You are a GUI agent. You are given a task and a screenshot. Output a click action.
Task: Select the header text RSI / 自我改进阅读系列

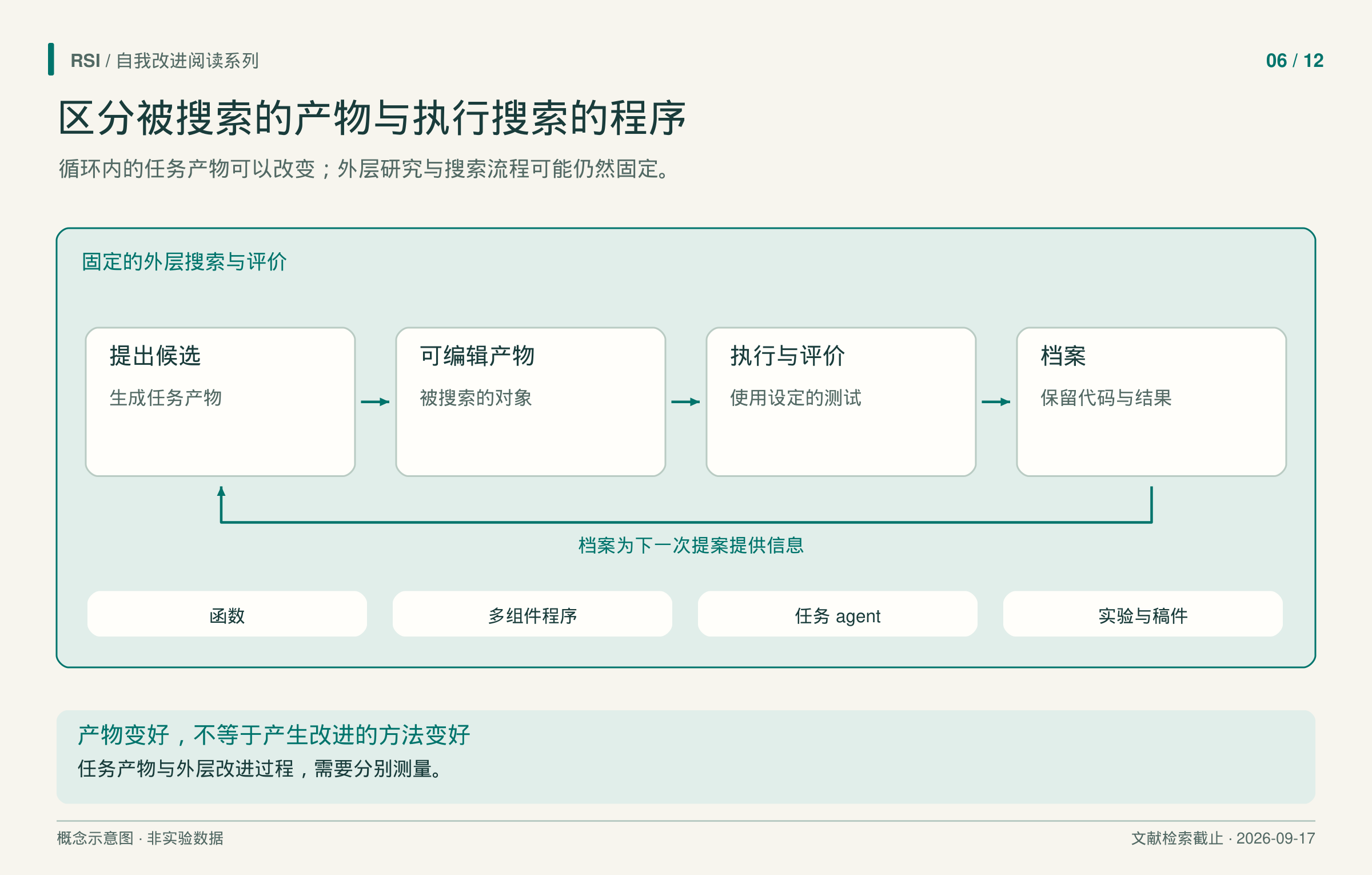[165, 61]
